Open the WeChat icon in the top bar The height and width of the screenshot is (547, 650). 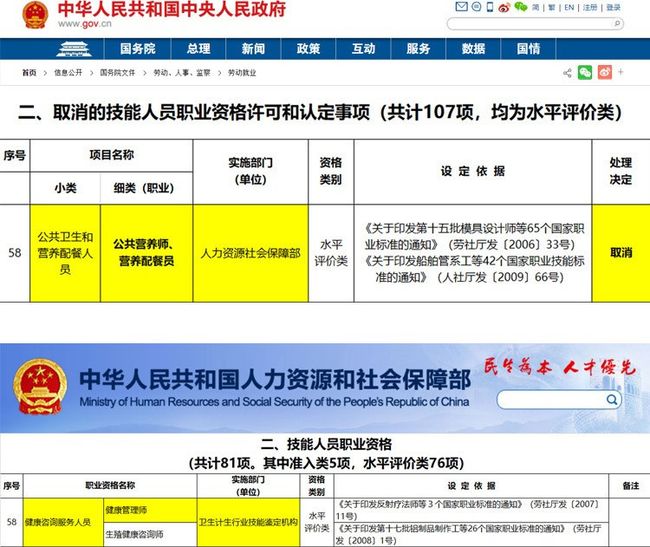(521, 7)
